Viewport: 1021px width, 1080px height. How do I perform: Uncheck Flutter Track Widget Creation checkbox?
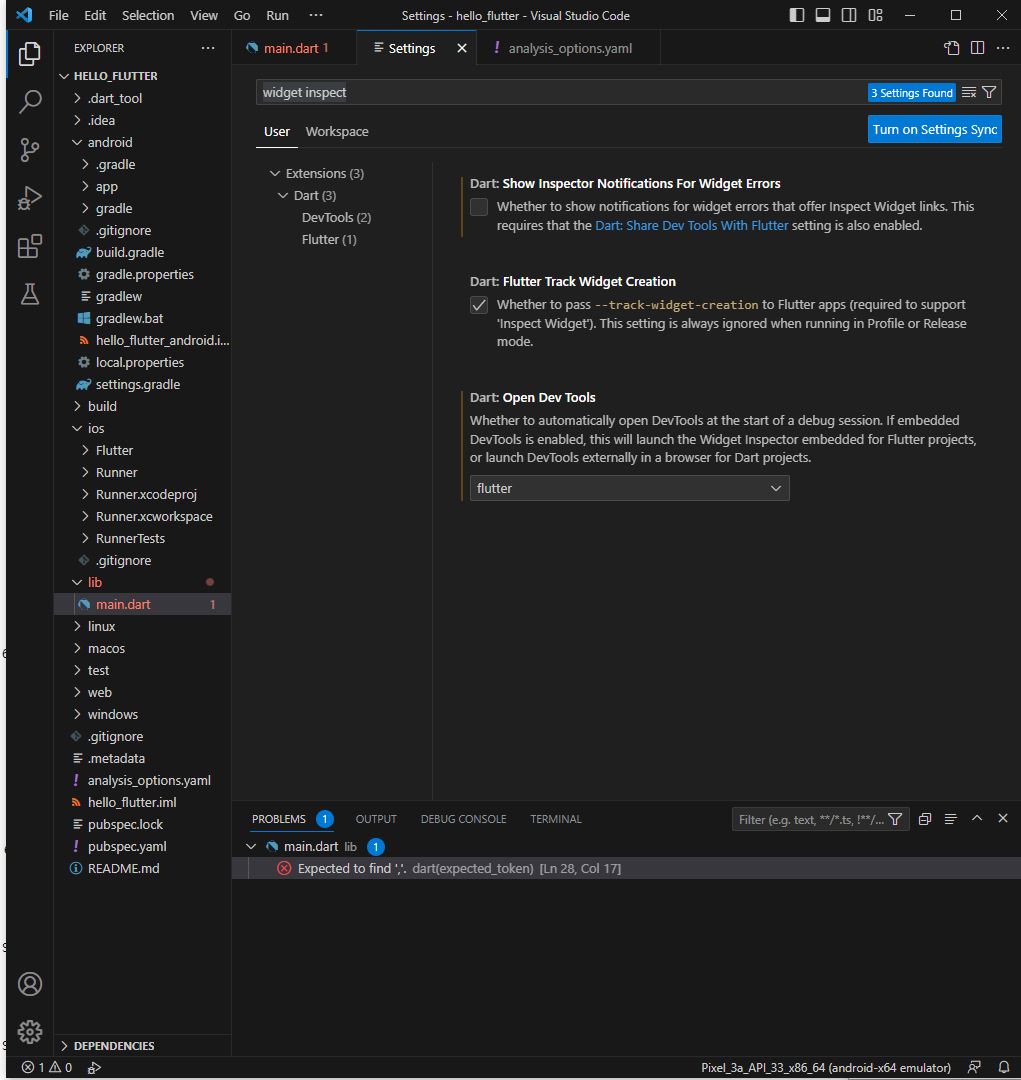coord(479,305)
